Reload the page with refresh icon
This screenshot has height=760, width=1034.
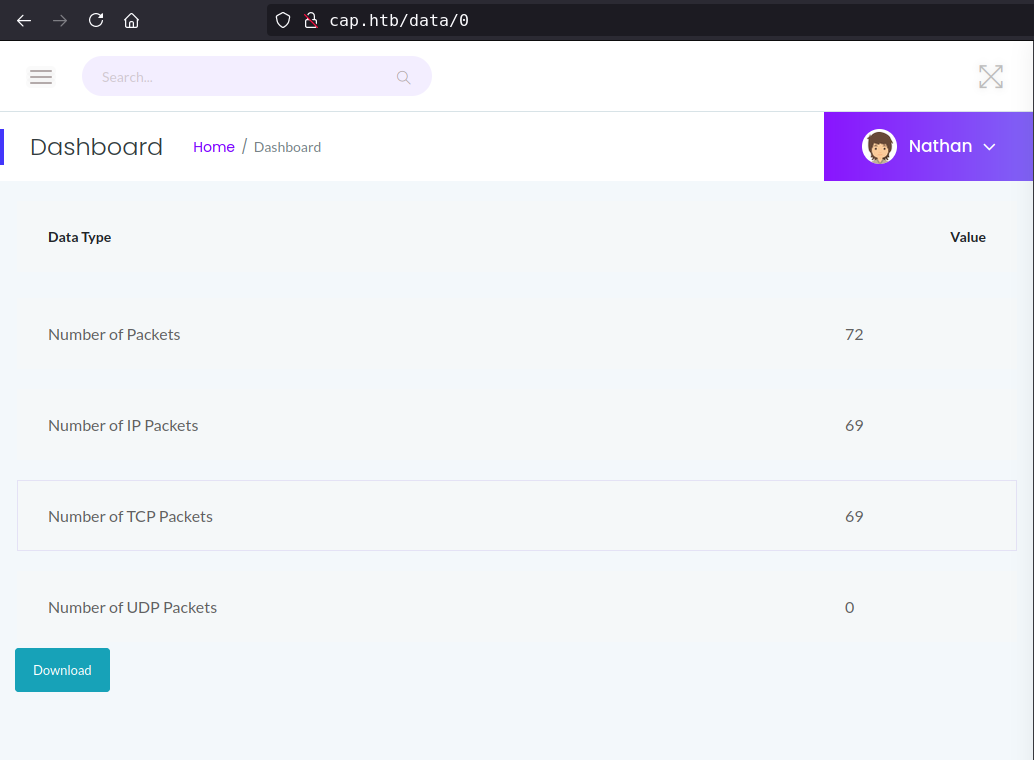(x=96, y=20)
